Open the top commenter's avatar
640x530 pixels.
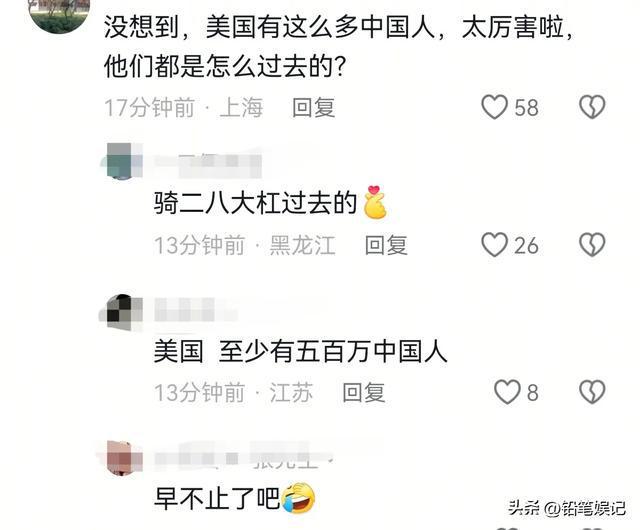[60, 12]
